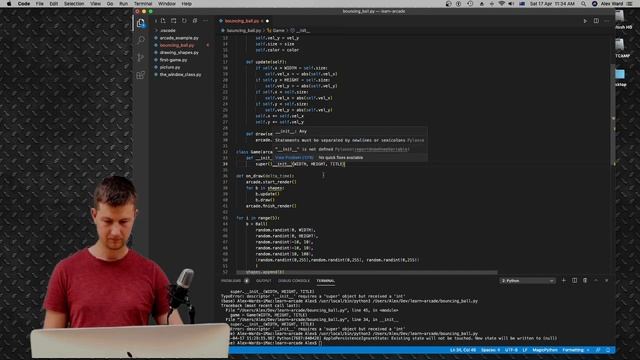Open the File menu
The image size is (640, 360).
(x=40, y=4)
